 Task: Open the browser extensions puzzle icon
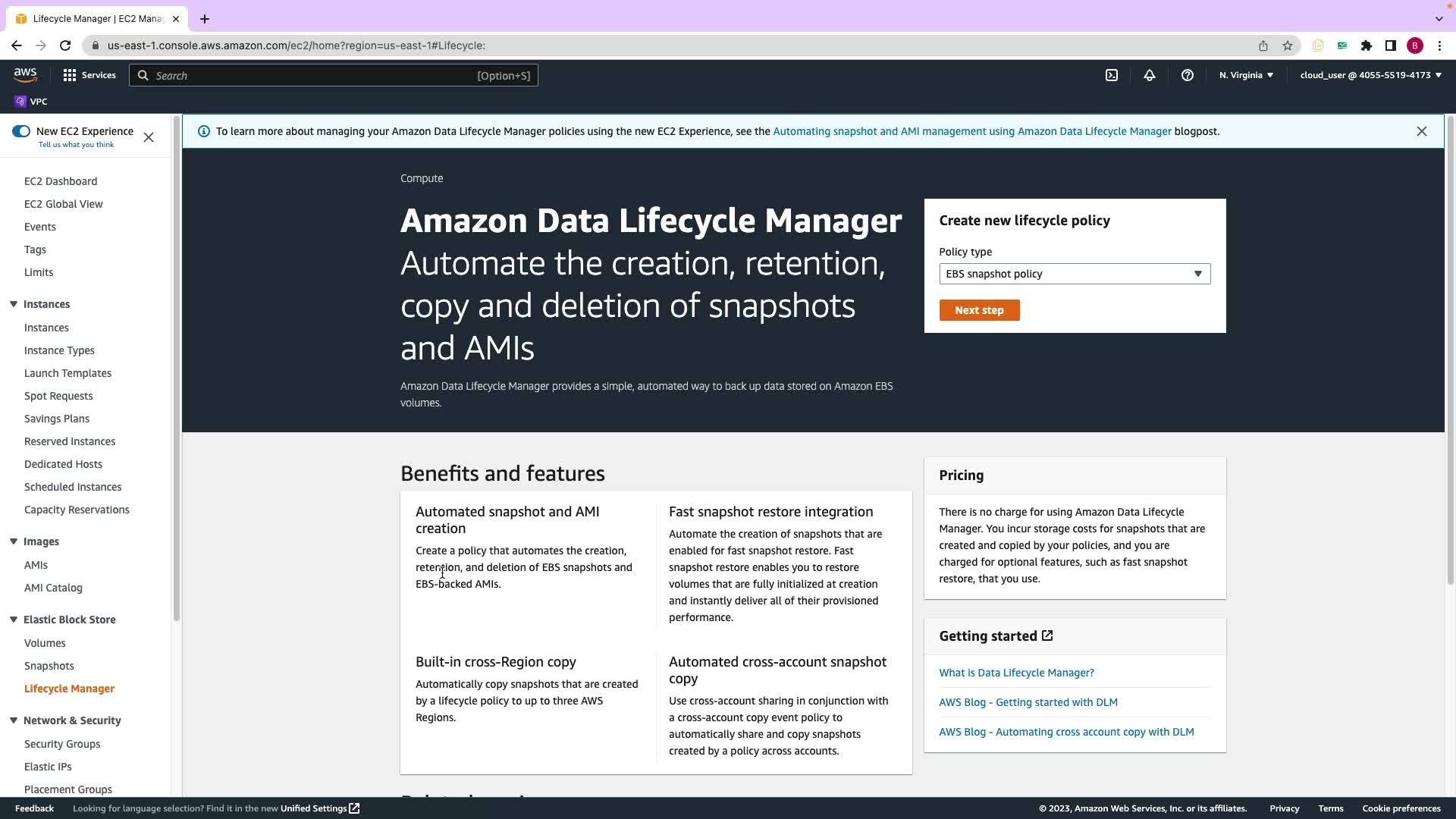(x=1367, y=45)
